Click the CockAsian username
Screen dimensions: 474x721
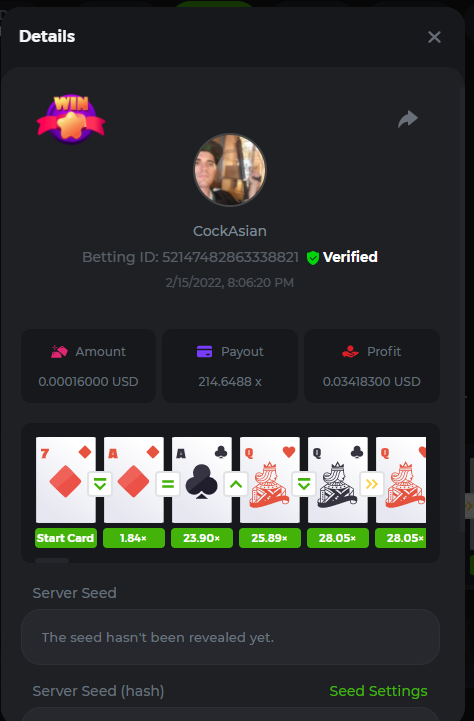click(229, 231)
